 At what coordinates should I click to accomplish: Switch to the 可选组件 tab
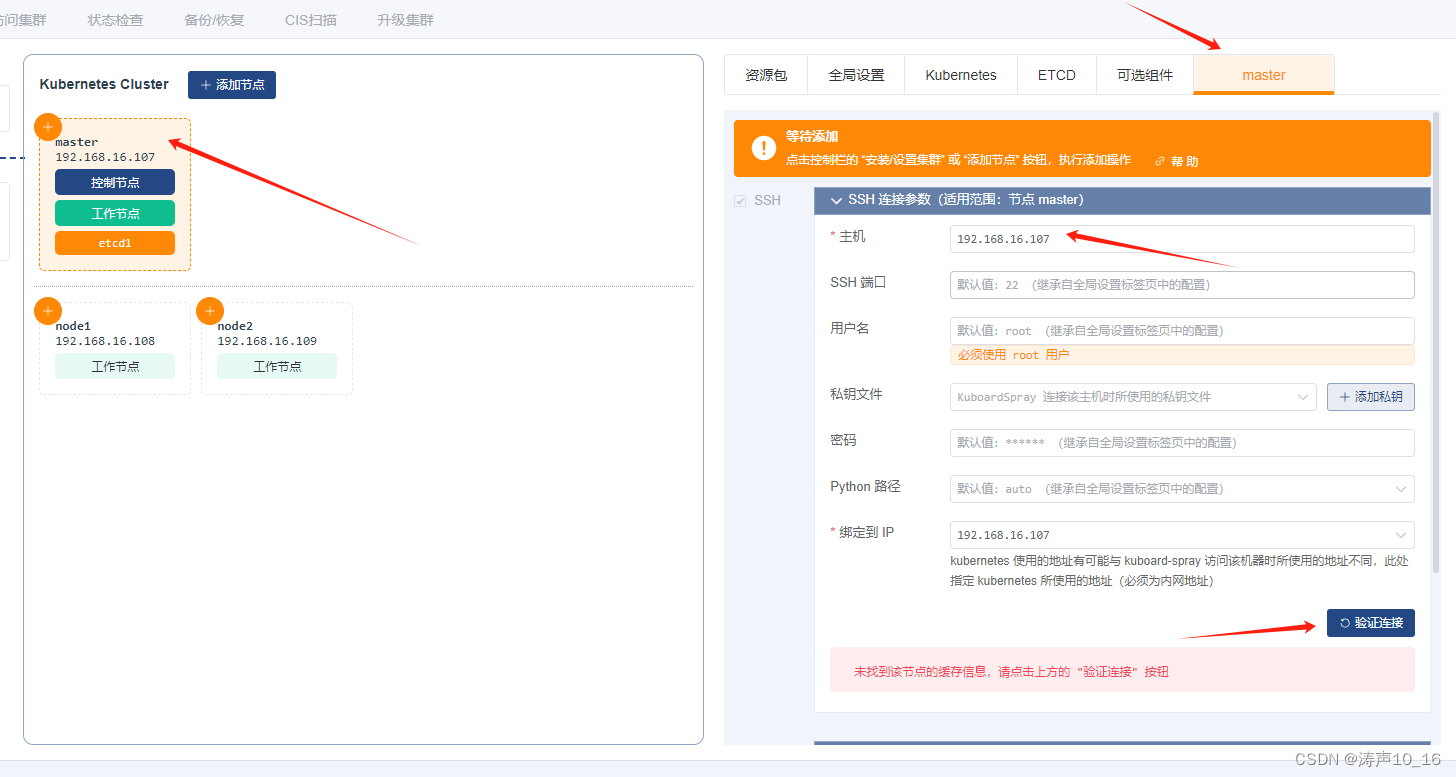coord(1145,75)
